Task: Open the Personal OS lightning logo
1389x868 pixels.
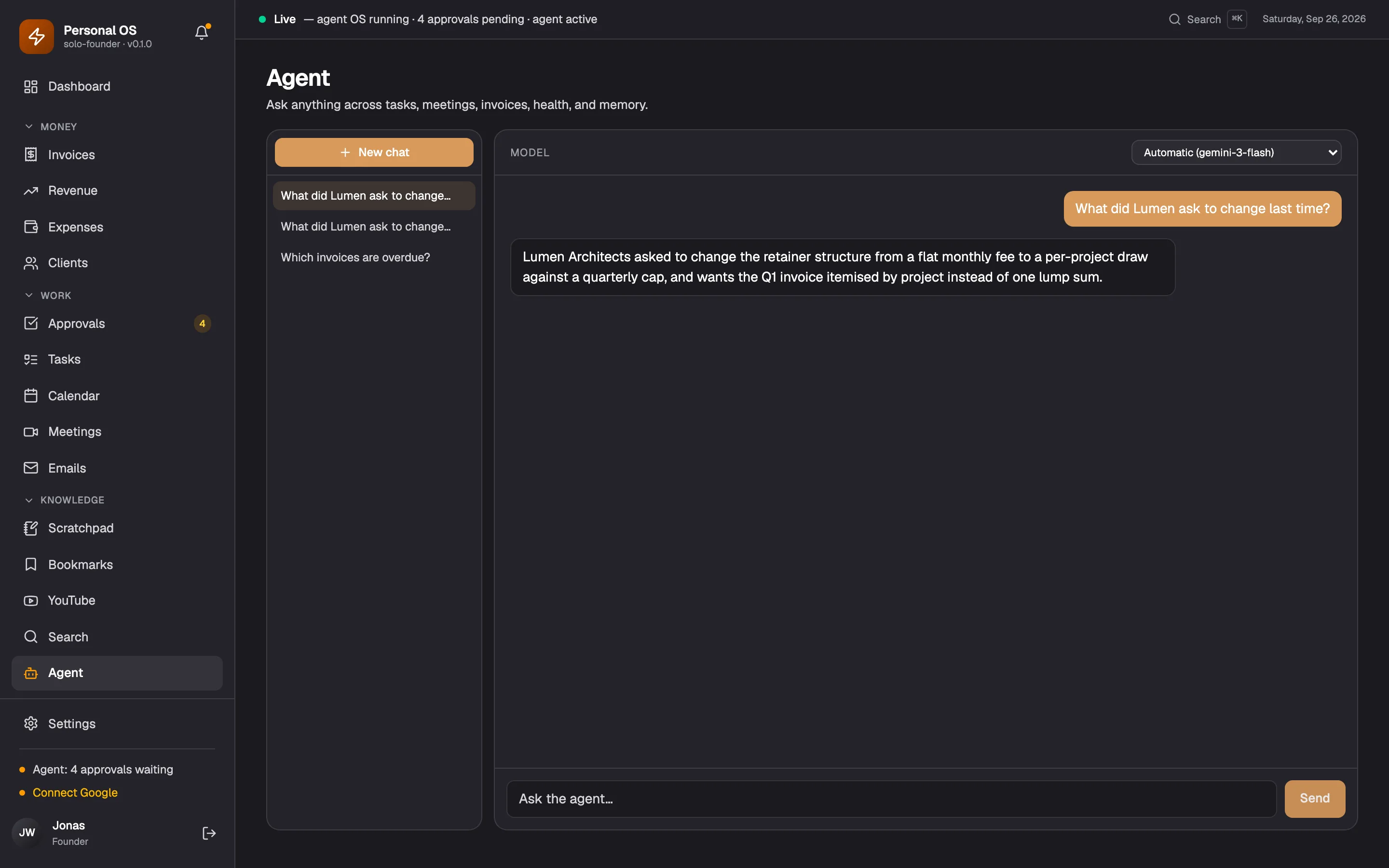Action: click(x=37, y=36)
